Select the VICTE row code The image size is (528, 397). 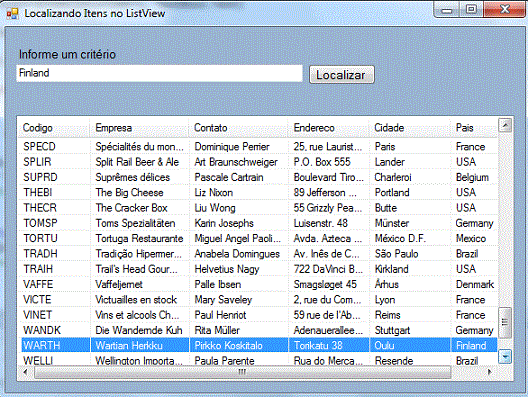tap(37, 300)
